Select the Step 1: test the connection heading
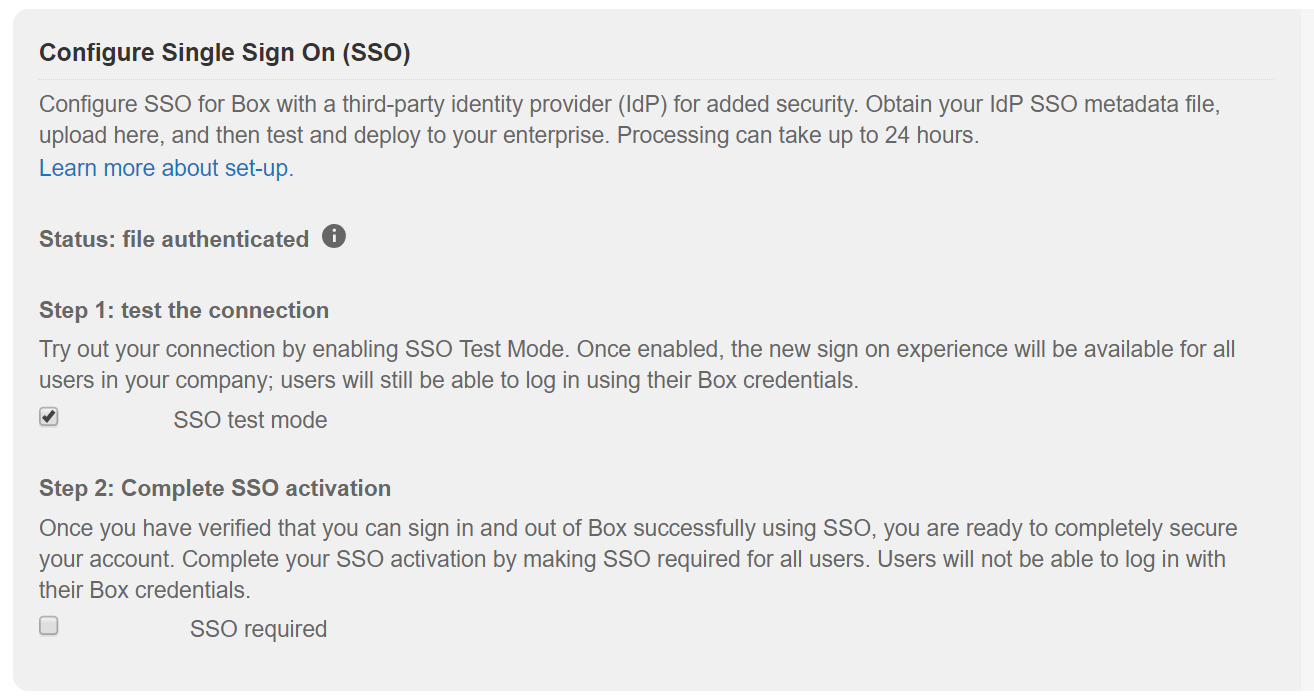This screenshot has width=1314, height=696. (x=184, y=310)
